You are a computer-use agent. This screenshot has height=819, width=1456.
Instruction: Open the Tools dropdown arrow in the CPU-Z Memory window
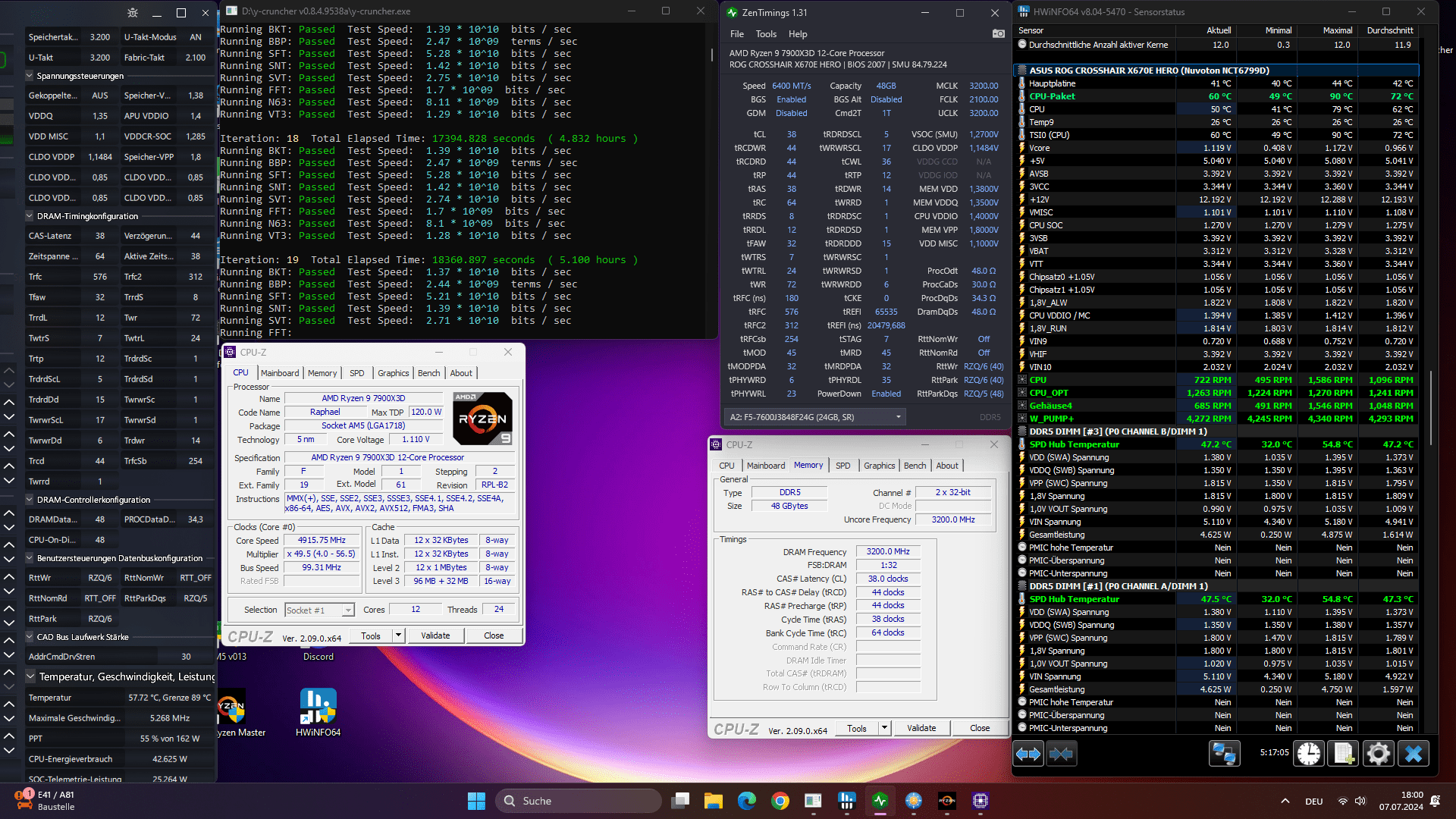[884, 728]
